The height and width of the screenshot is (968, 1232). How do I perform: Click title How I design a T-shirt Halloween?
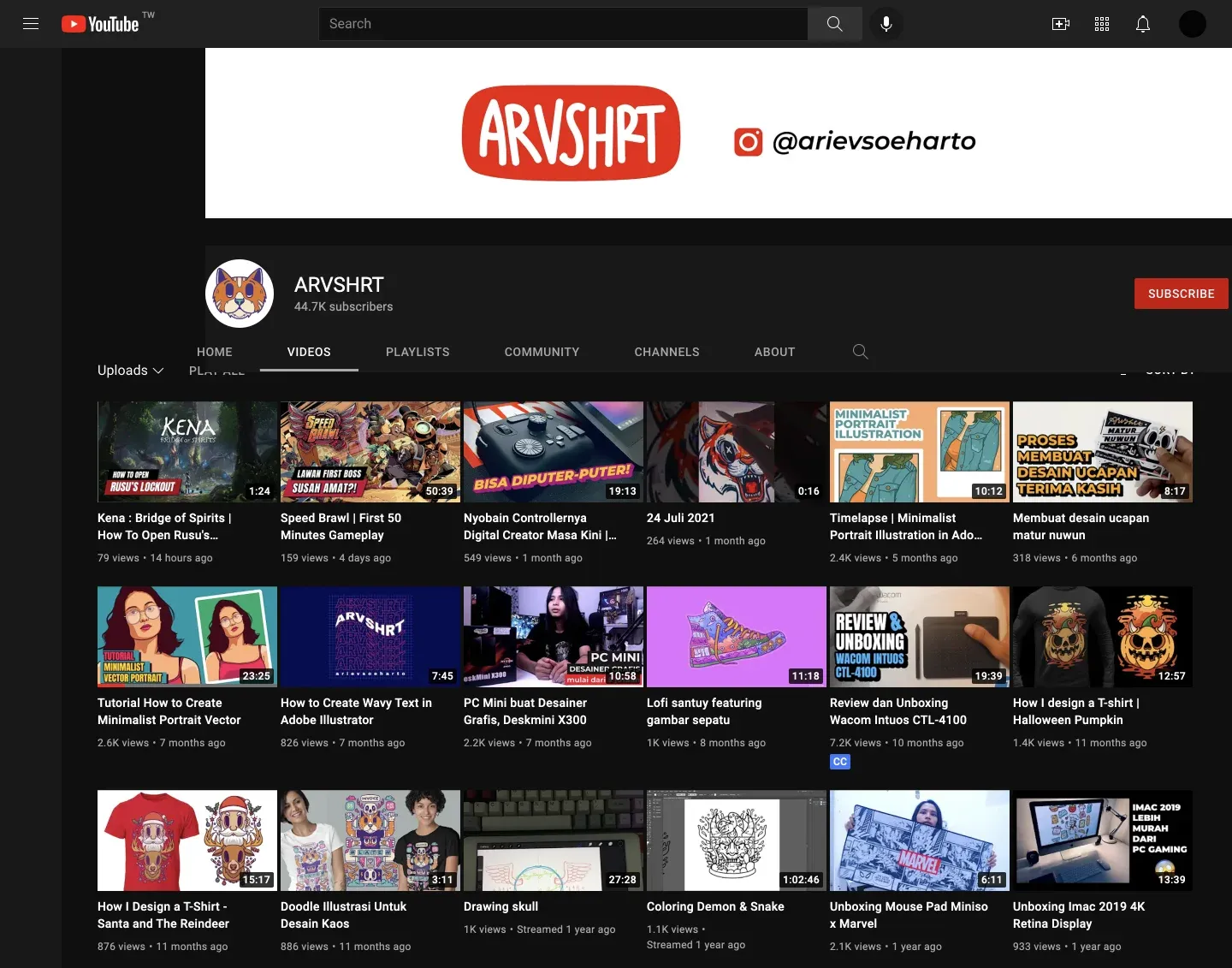click(1076, 711)
